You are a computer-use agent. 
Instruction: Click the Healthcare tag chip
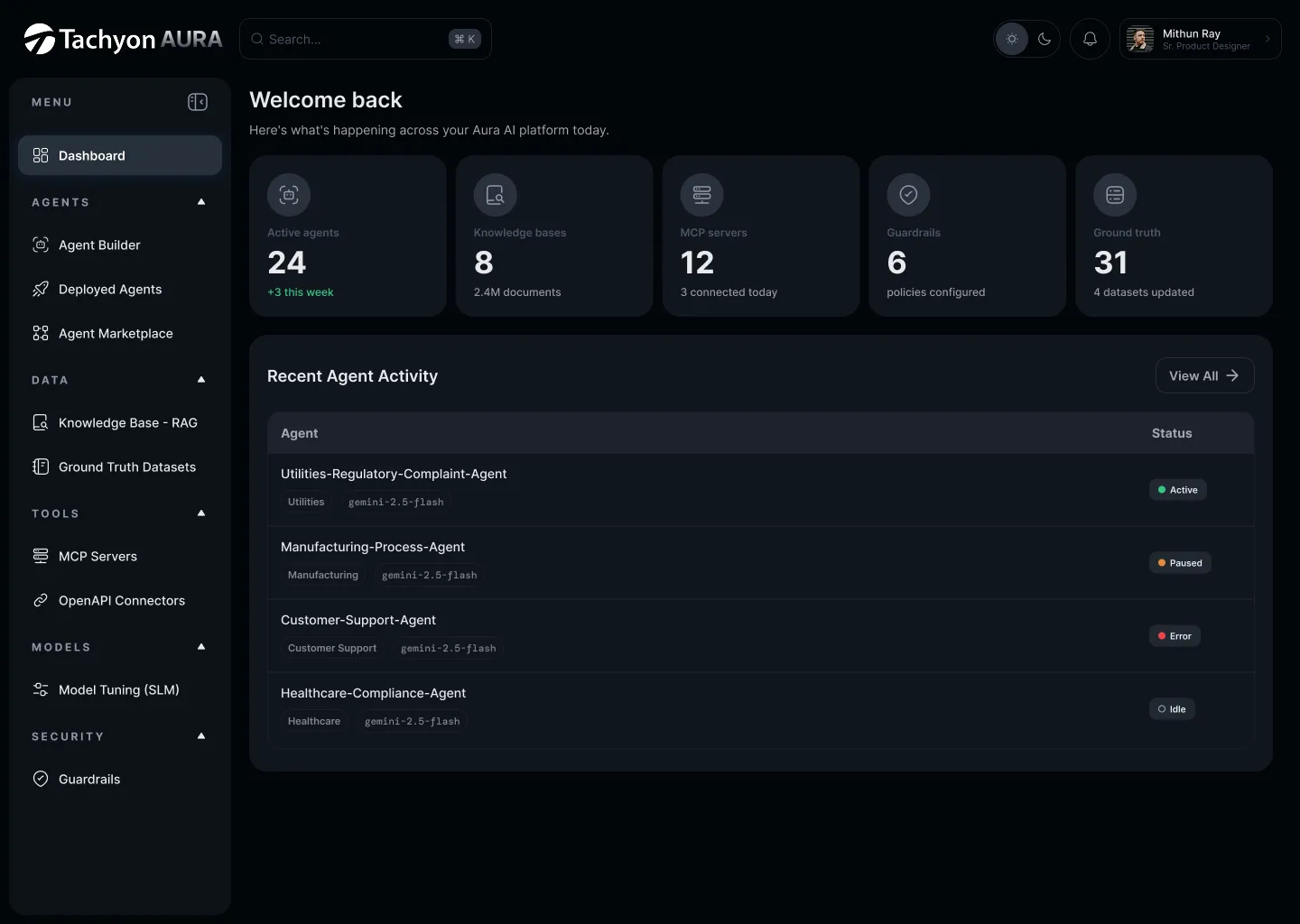[x=314, y=721]
